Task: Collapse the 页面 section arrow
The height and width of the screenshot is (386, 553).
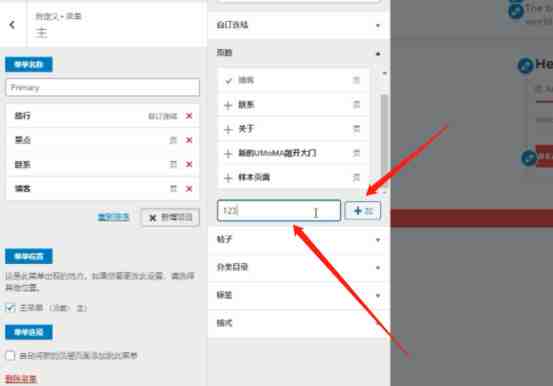Action: [378, 53]
